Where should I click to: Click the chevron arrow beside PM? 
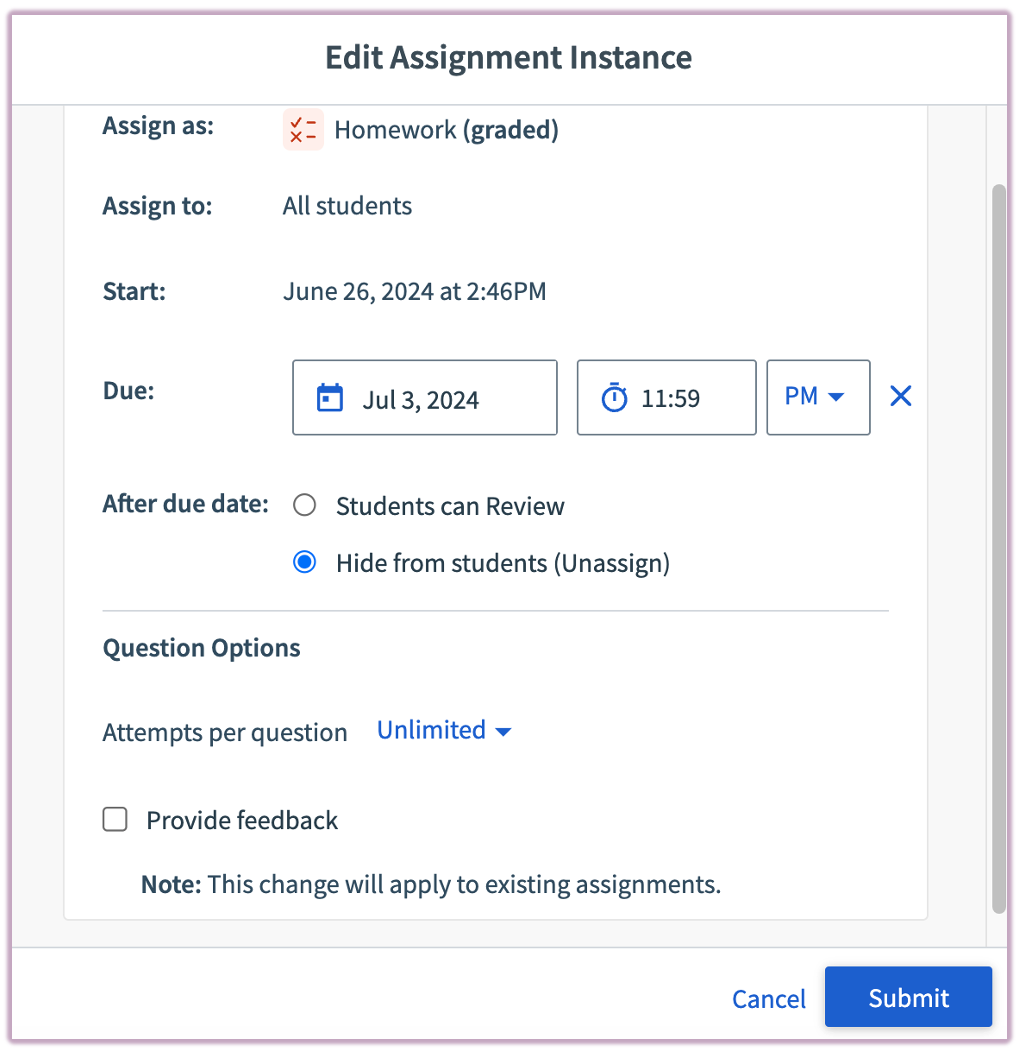838,397
